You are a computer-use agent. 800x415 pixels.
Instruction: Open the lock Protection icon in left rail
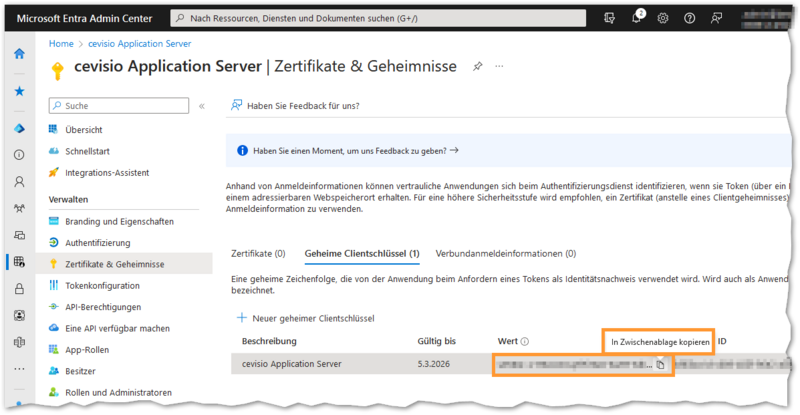19,289
